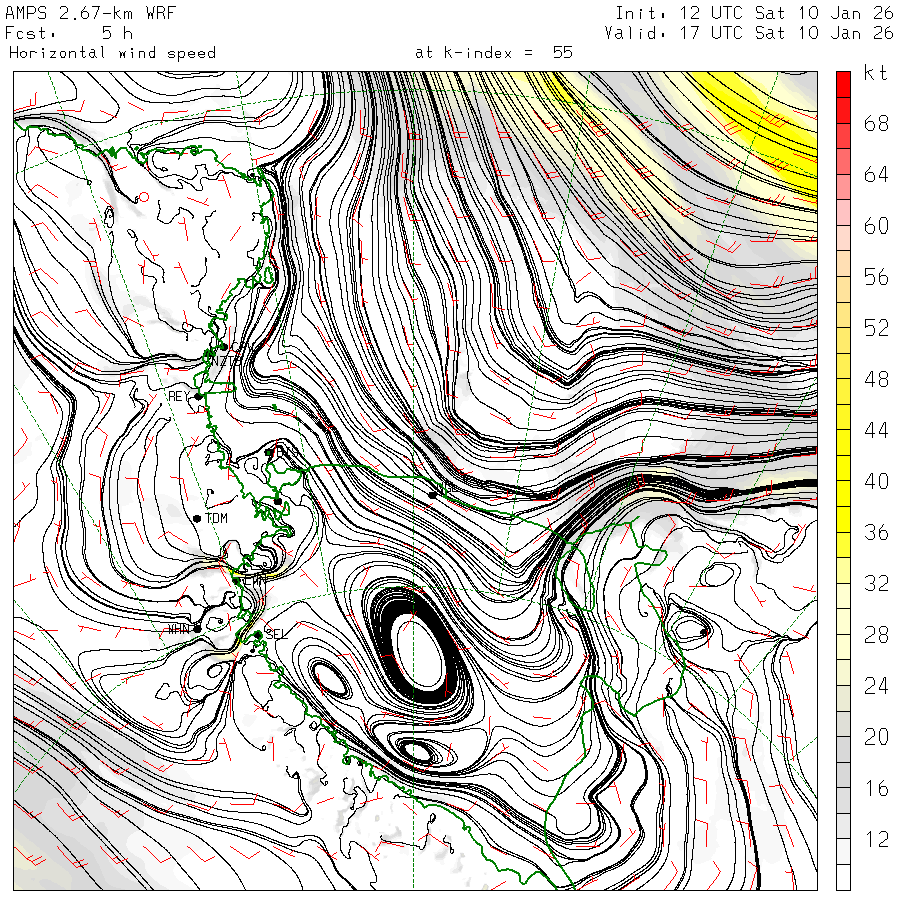This screenshot has width=900, height=900.
Task: Click the REY station marker
Action: pyautogui.click(x=198, y=396)
